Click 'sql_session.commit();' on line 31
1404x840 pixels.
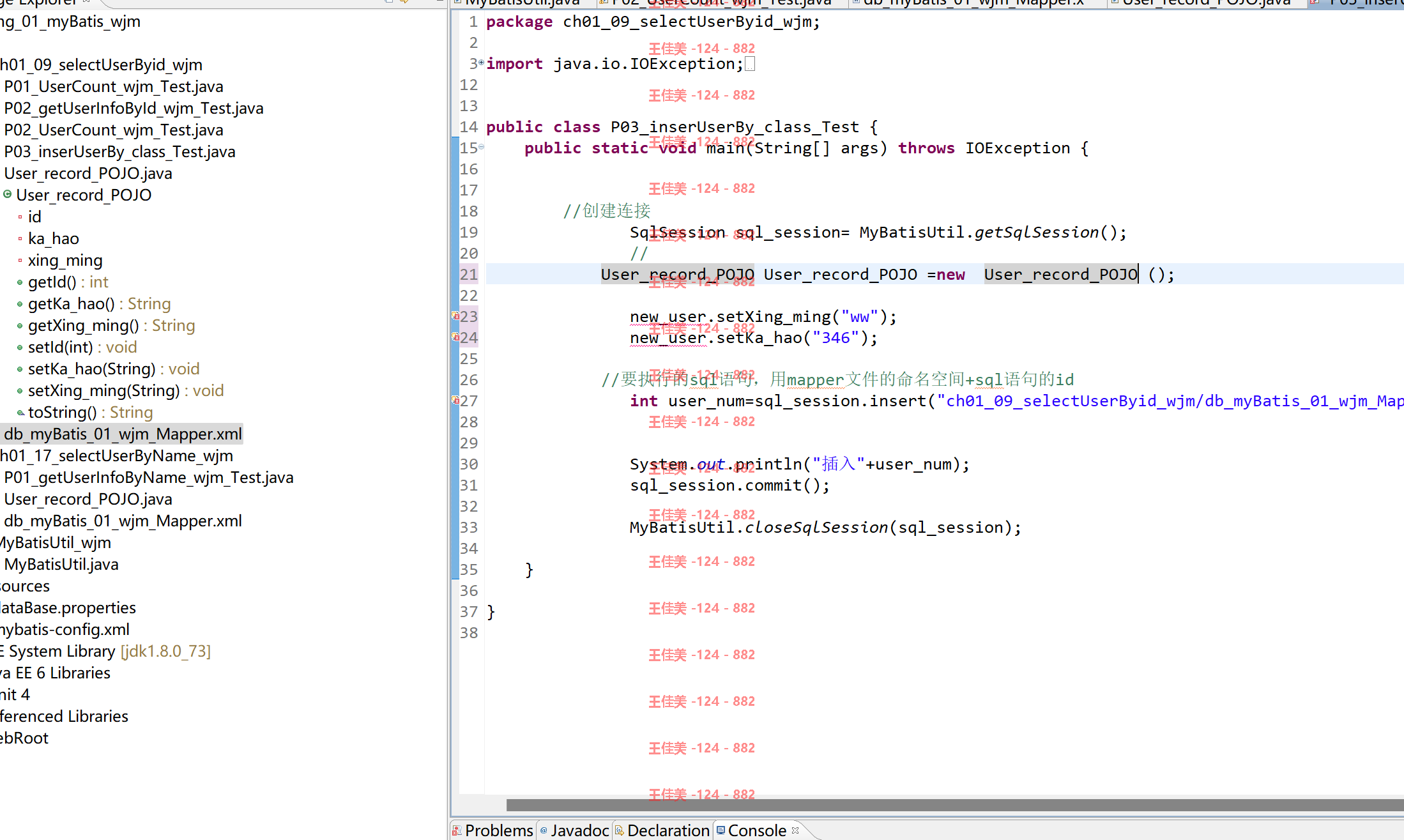[730, 485]
